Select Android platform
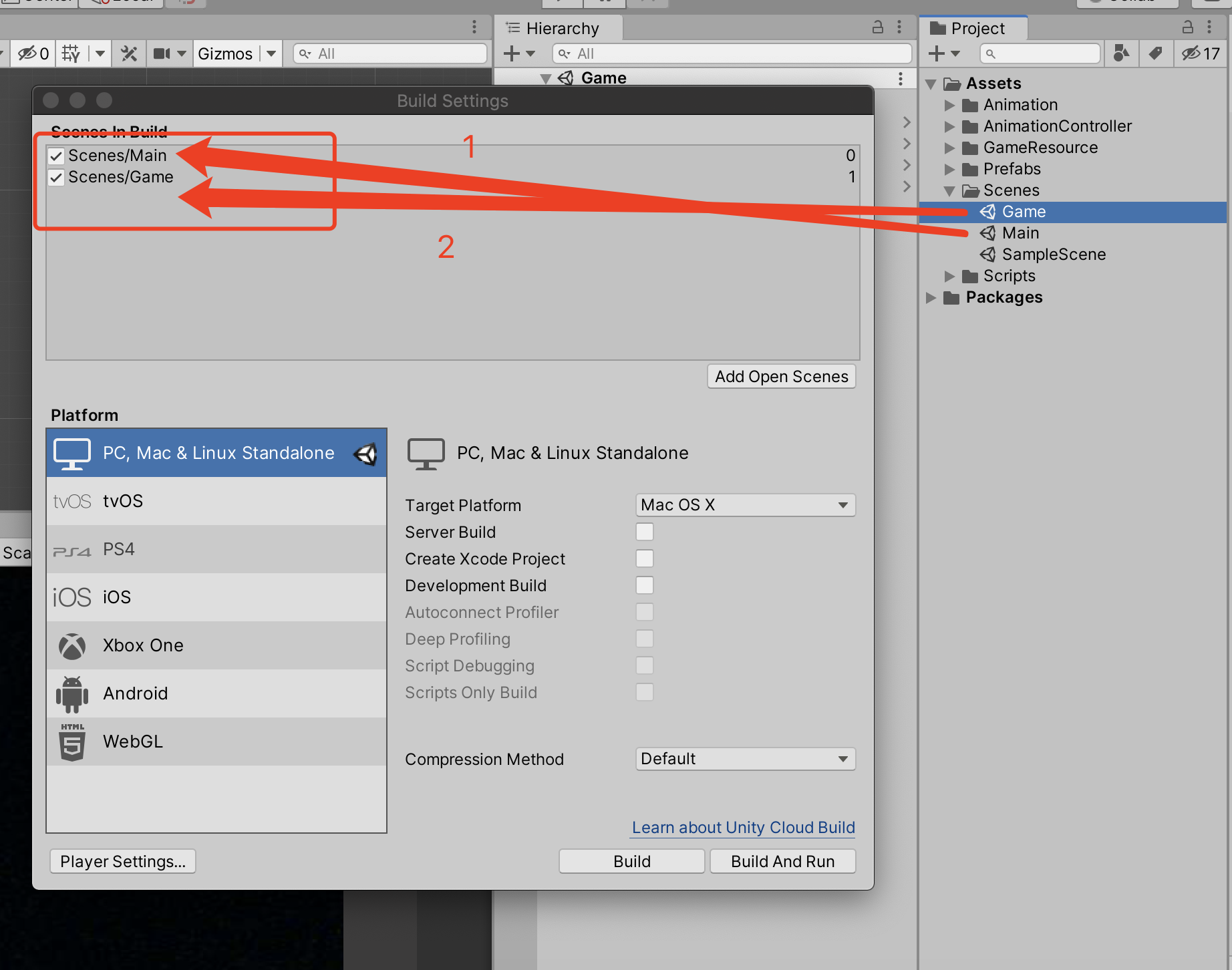Screen dimensions: 1232x970 [216, 693]
